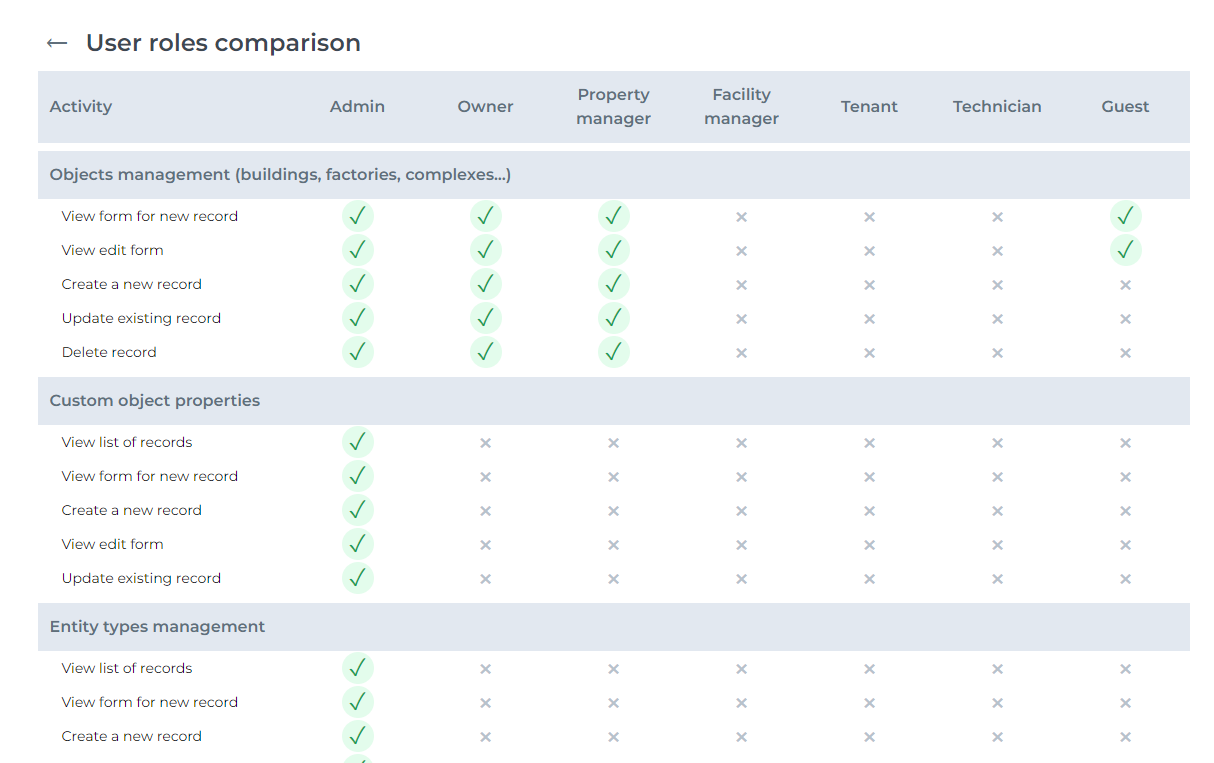
Task: Click the Activity column header
Action: point(81,107)
